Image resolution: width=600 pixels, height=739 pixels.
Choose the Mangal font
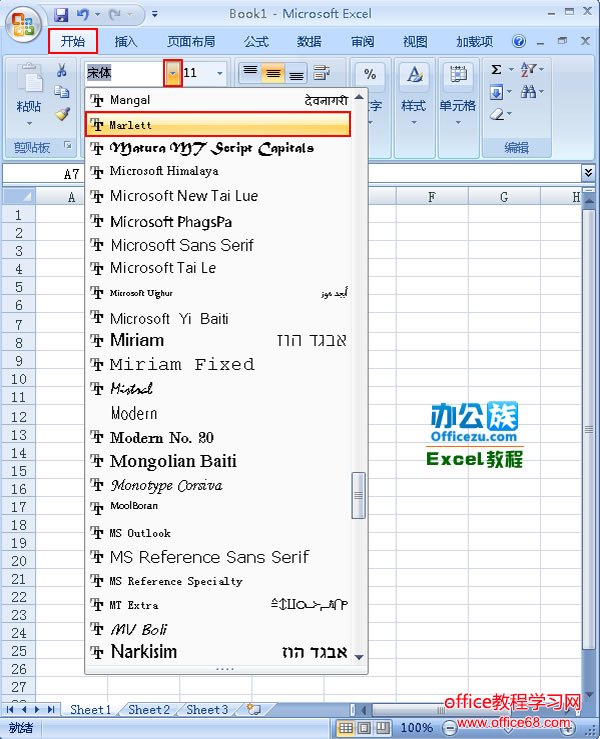[218, 100]
